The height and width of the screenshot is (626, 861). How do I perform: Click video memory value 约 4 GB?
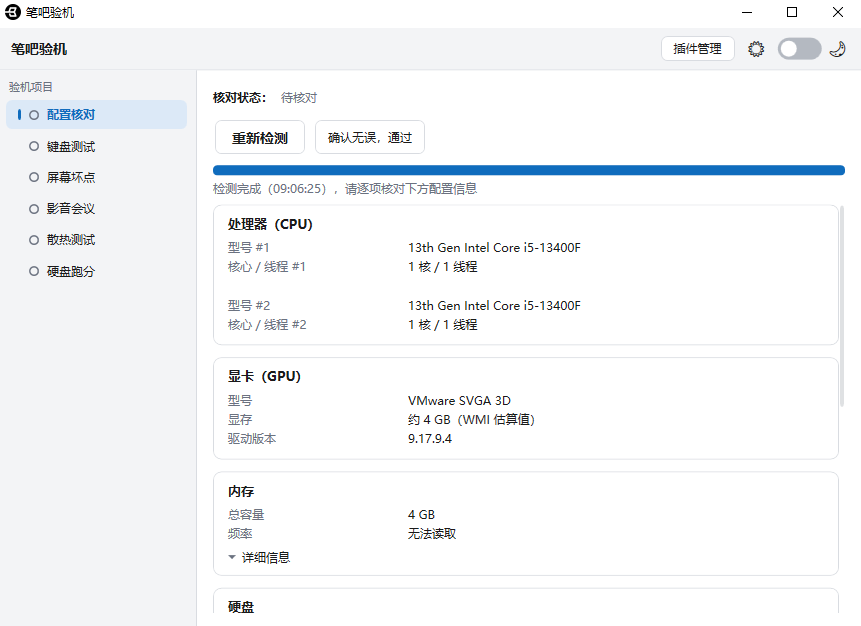pyautogui.click(x=471, y=420)
